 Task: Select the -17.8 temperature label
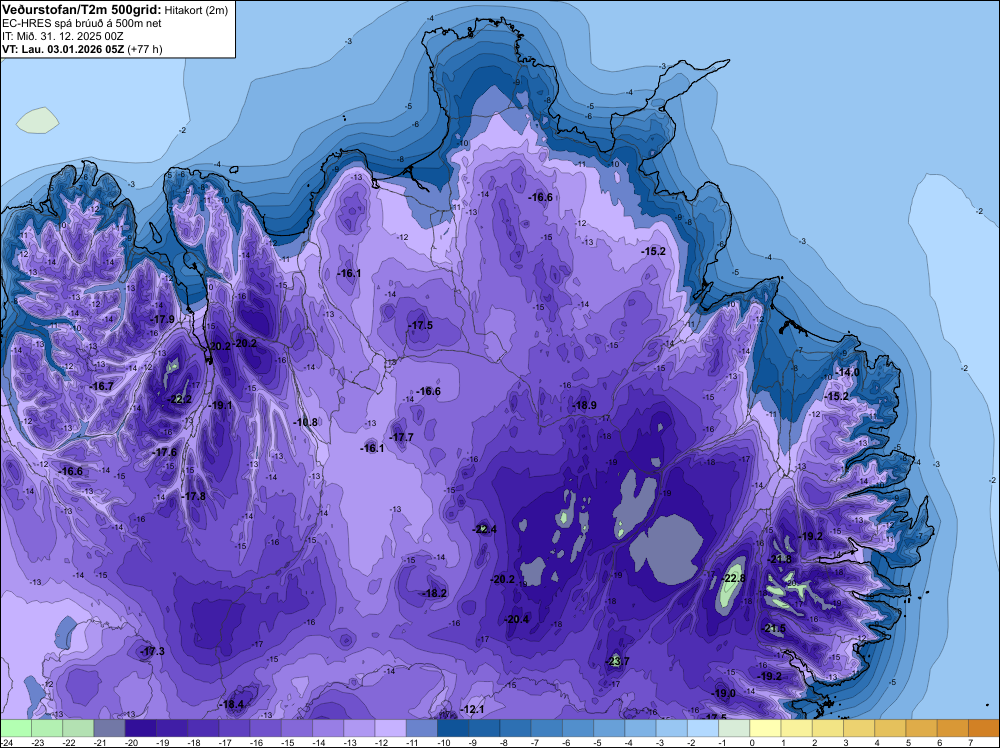pos(194,496)
